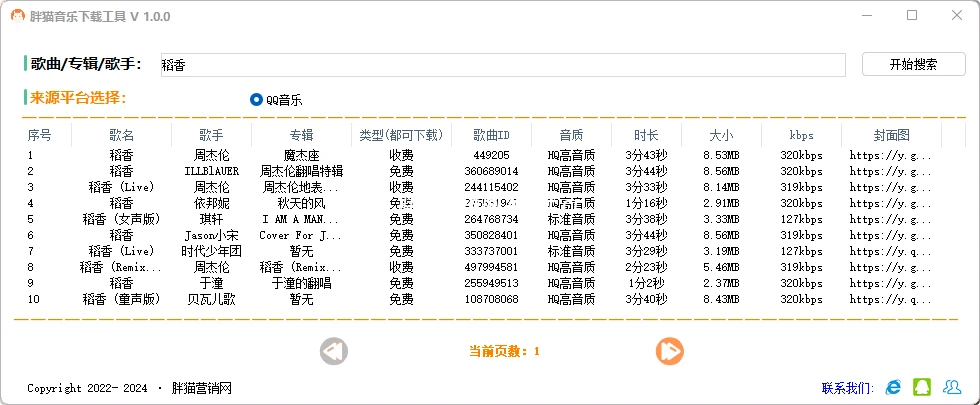Maximize the 胖猫音乐下载工具 window
980x405 pixels.
tap(912, 16)
